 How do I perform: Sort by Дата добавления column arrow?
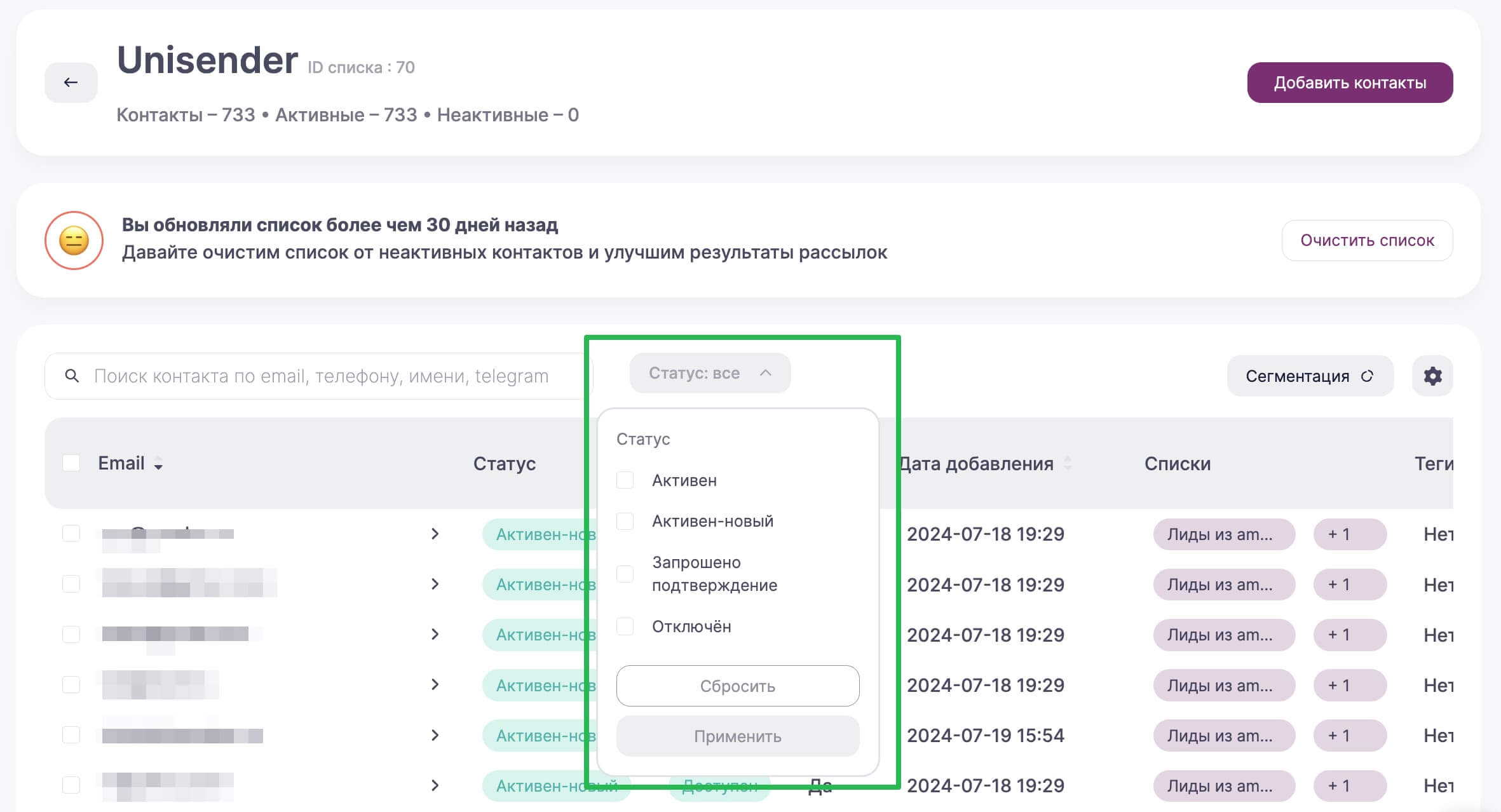click(1068, 464)
